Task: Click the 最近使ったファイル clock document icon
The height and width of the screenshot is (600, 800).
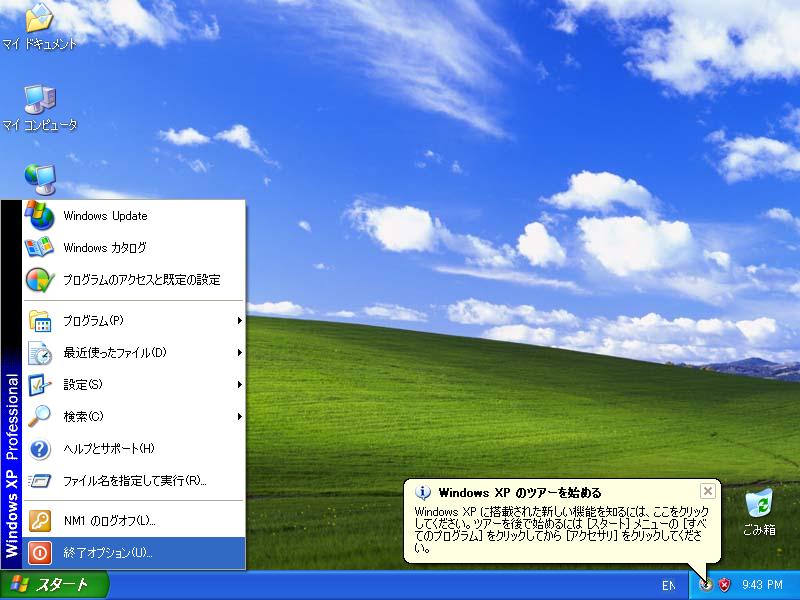Action: point(39,353)
